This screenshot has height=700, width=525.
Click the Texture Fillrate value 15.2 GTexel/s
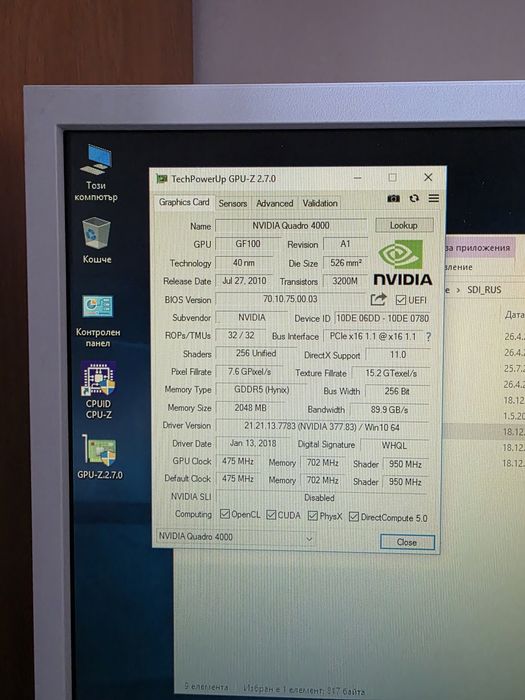point(391,373)
